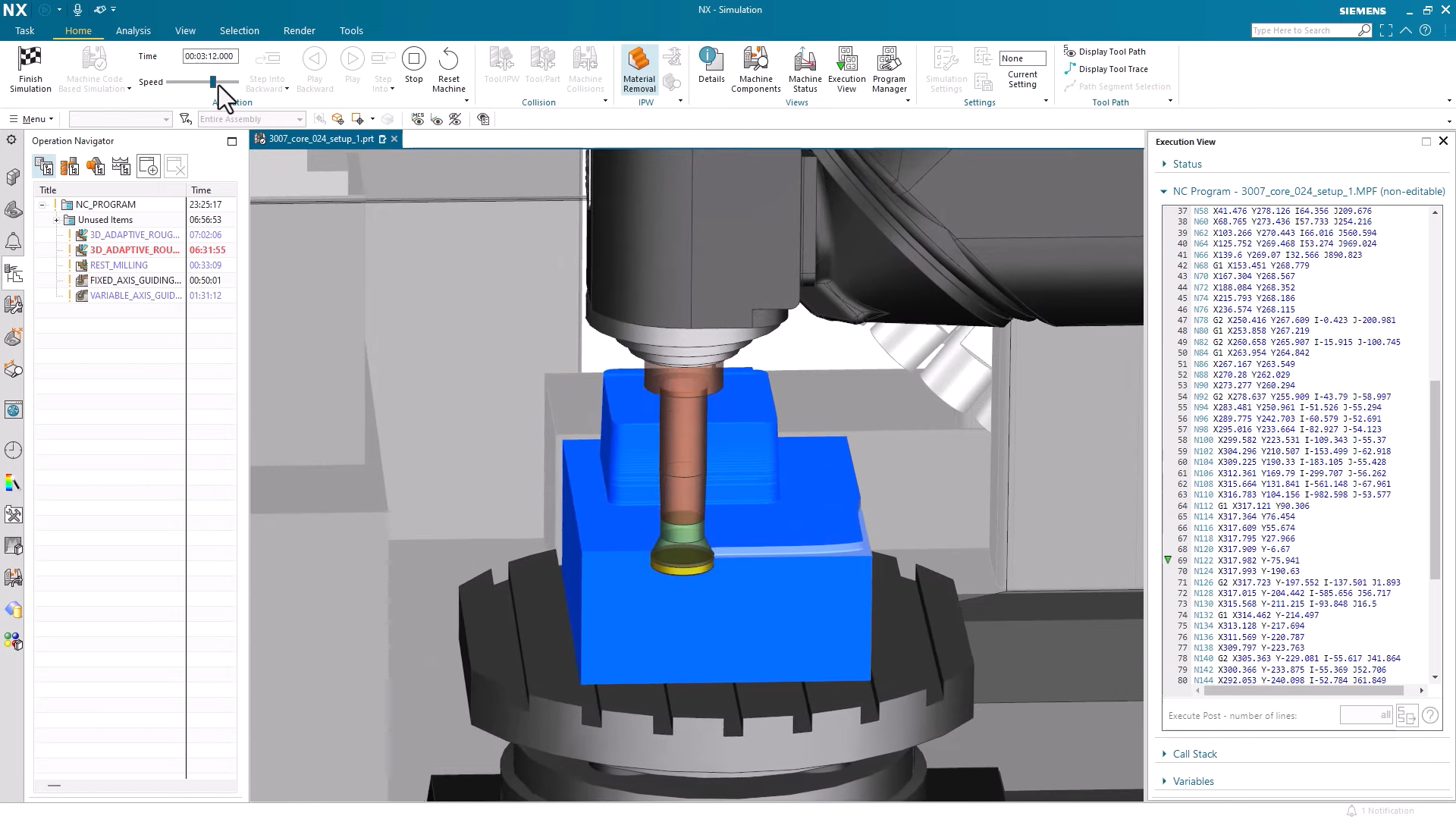Expand the Unused Items node
Image resolution: width=1456 pixels, height=819 pixels.
pos(56,219)
